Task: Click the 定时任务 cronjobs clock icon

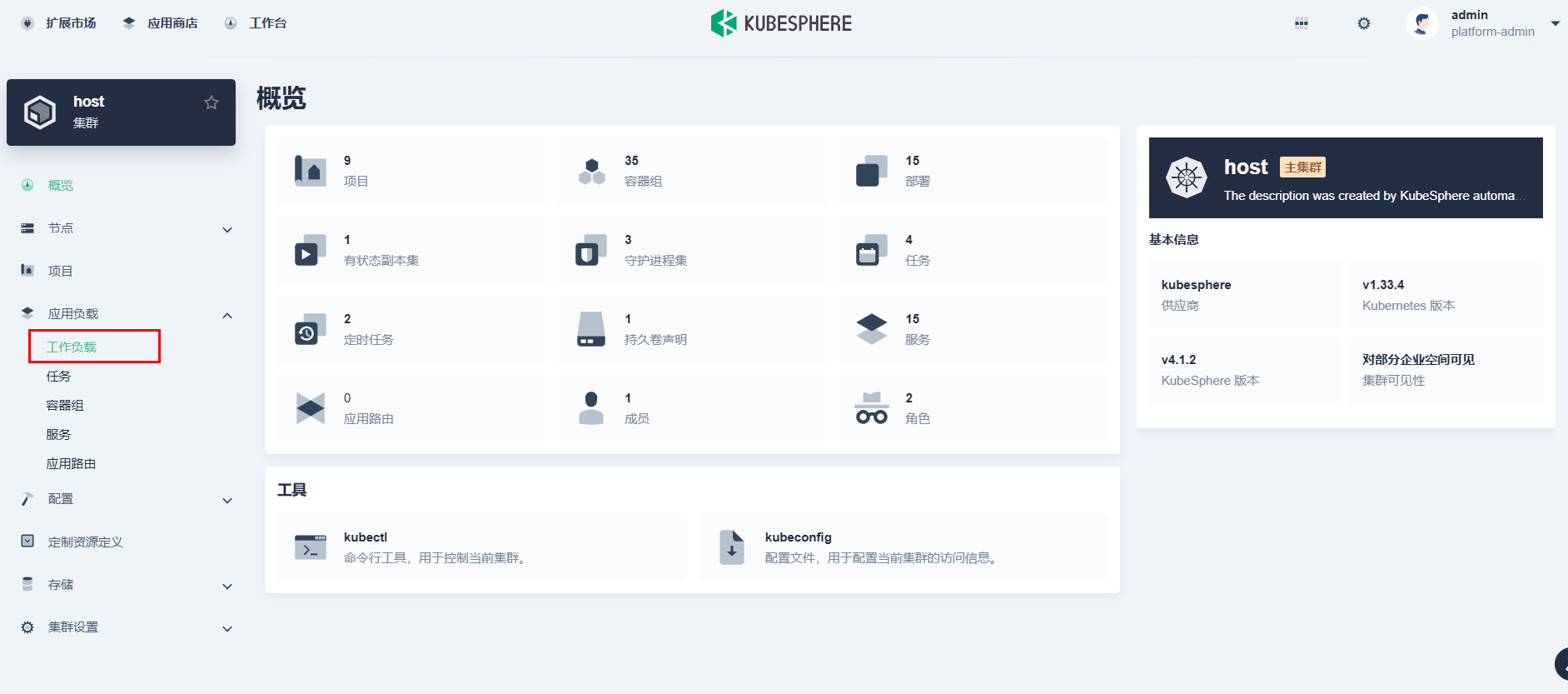Action: pos(311,329)
